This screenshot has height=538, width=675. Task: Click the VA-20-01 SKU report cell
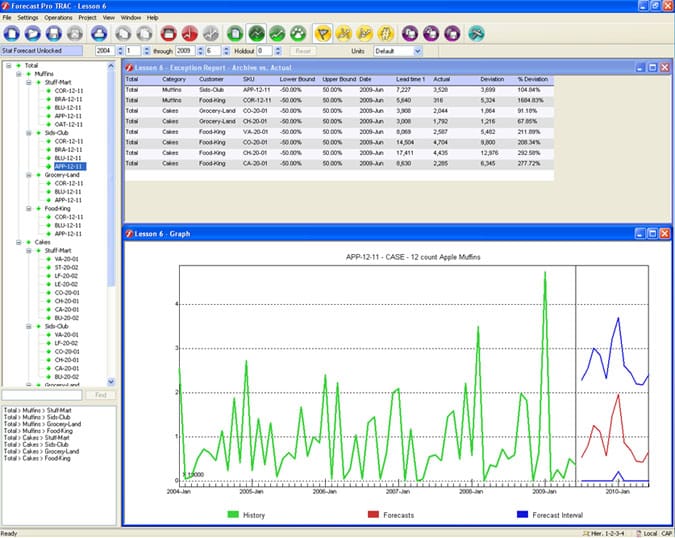coord(255,132)
